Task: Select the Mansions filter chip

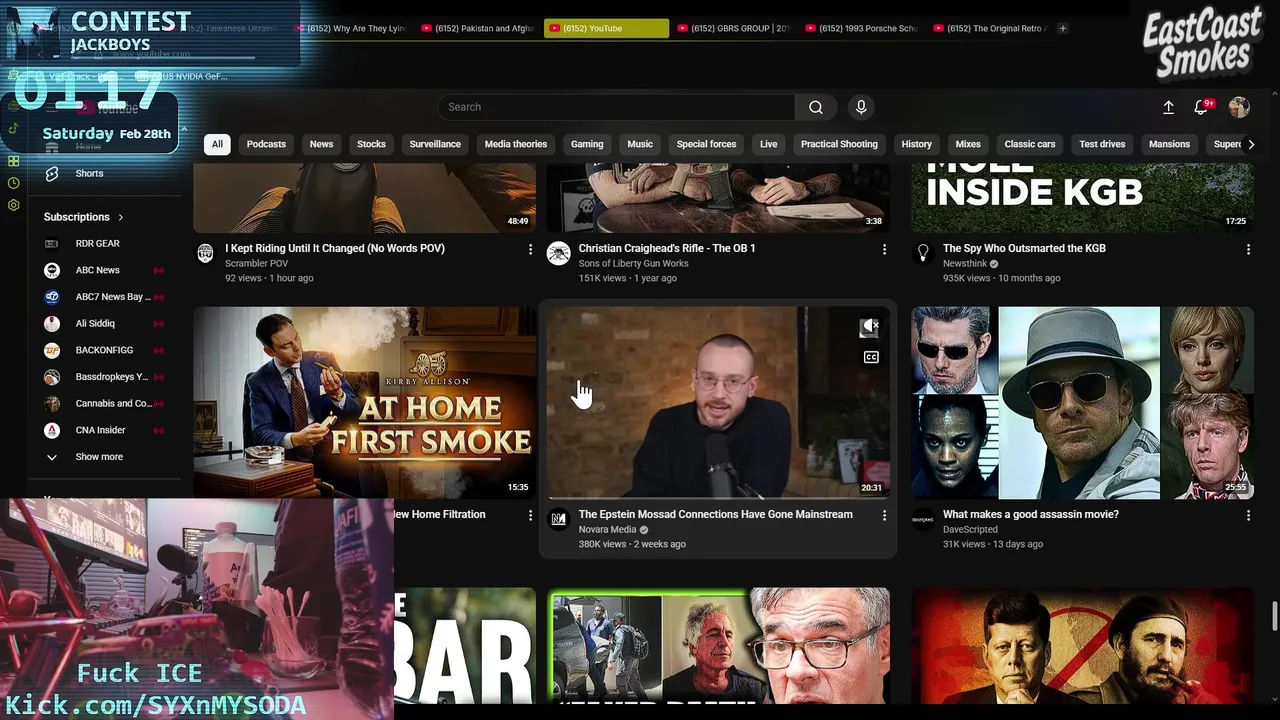Action: pyautogui.click(x=1169, y=144)
